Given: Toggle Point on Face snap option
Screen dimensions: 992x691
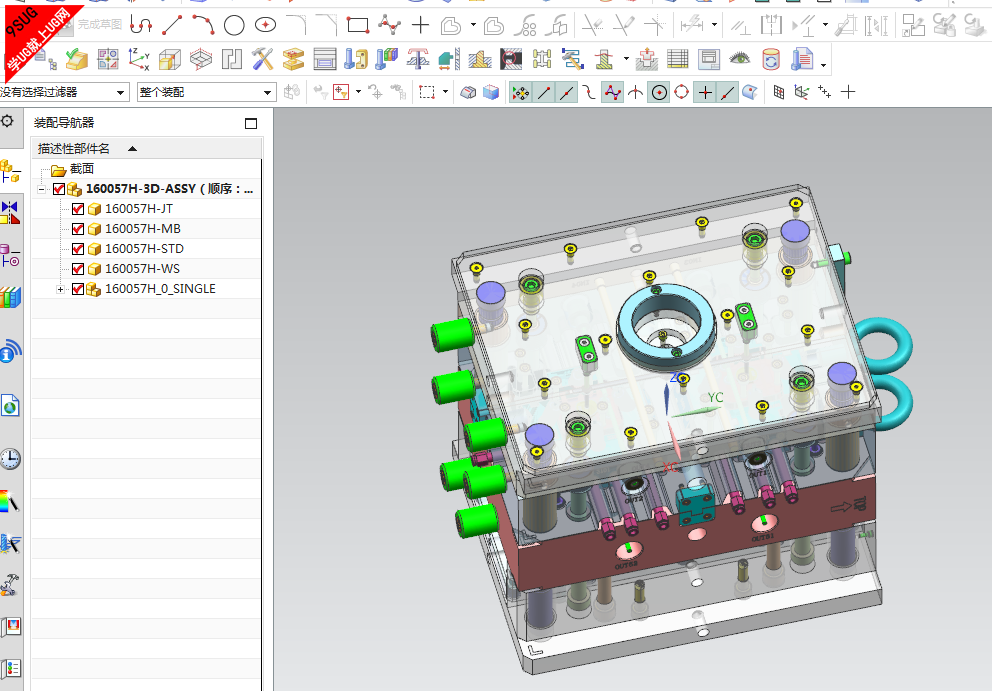Looking at the screenshot, I should 750,92.
